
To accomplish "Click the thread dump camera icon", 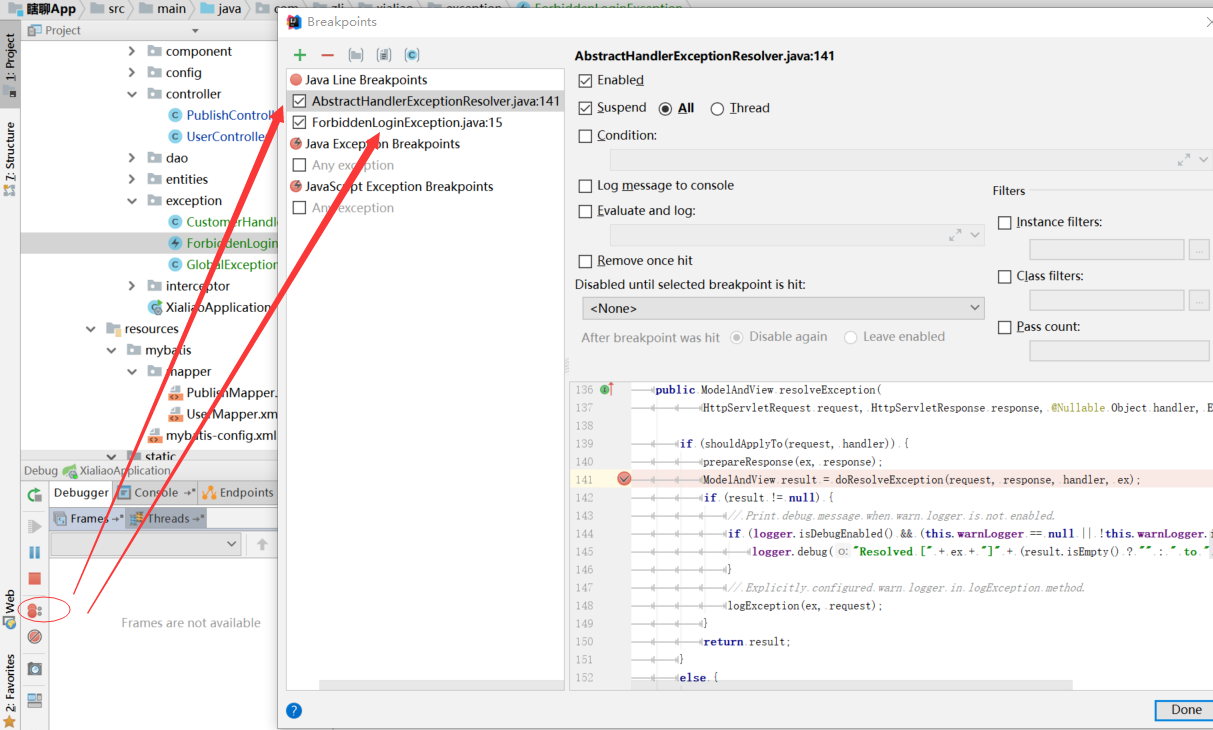I will pos(35,668).
